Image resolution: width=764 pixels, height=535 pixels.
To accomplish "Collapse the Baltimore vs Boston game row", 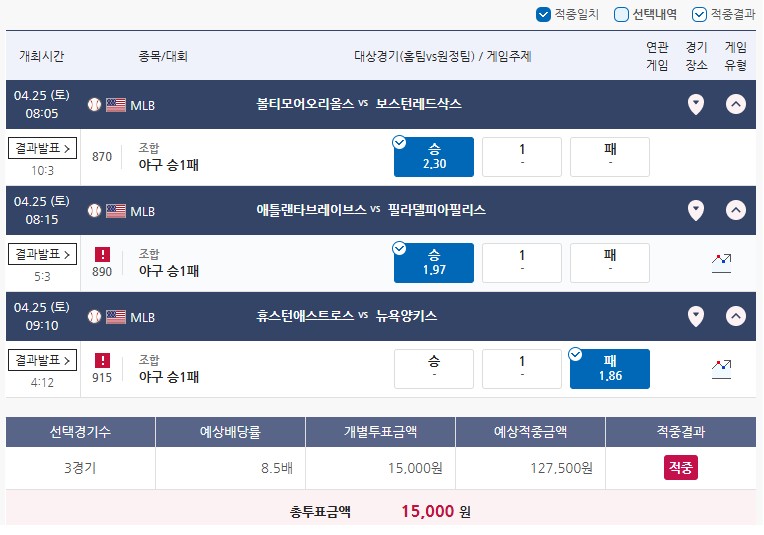I will (736, 104).
